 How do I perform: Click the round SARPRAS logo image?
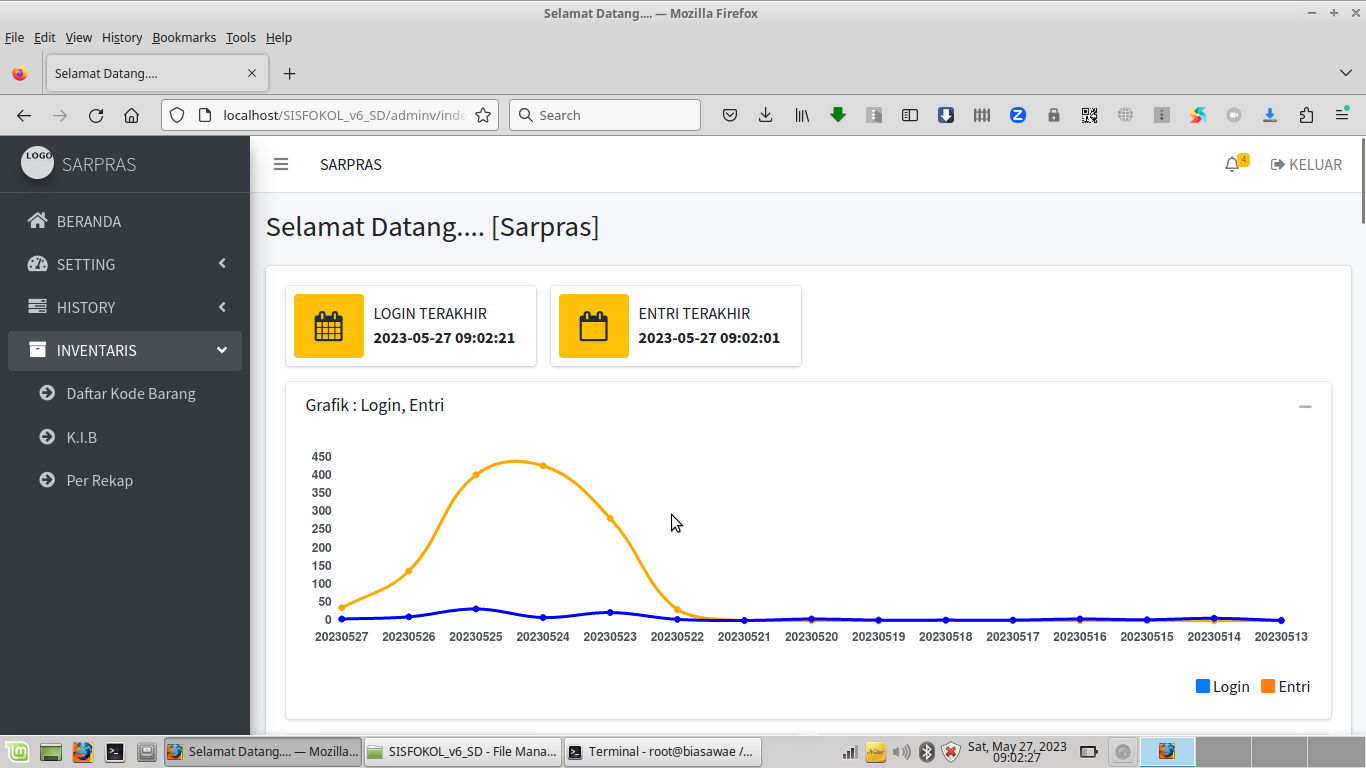38,162
